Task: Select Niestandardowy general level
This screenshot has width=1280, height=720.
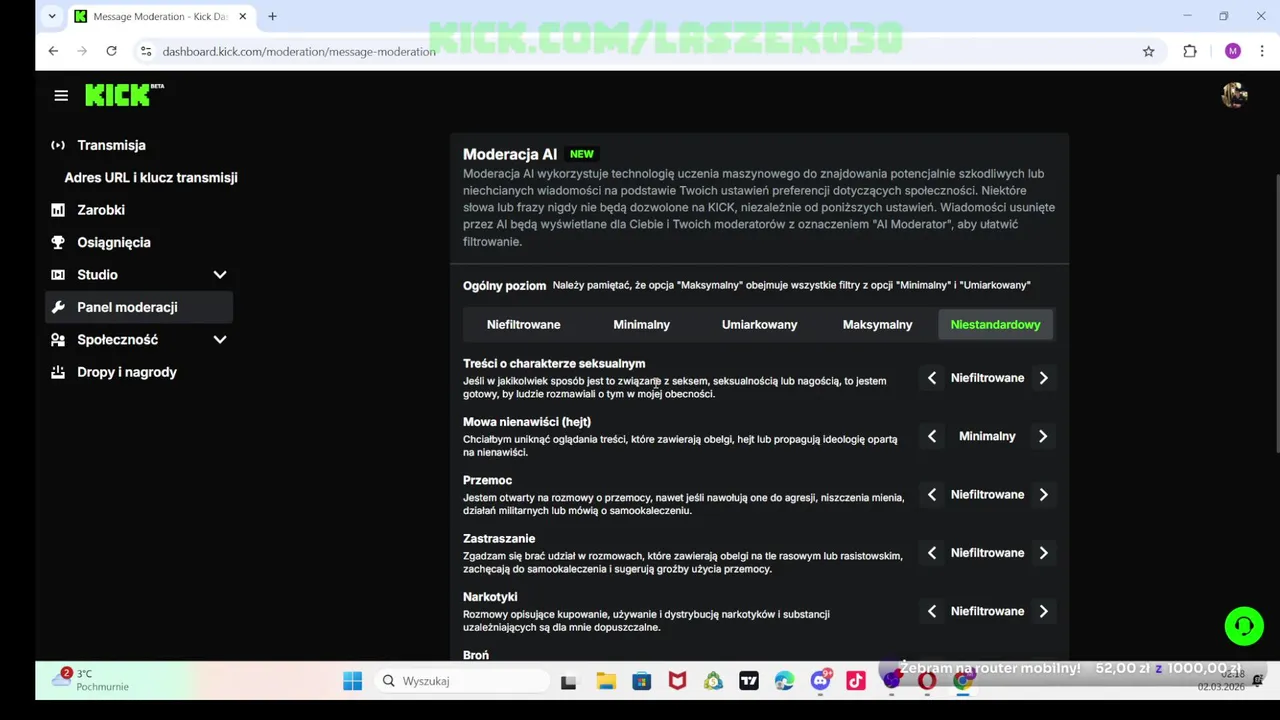Action: click(x=995, y=324)
